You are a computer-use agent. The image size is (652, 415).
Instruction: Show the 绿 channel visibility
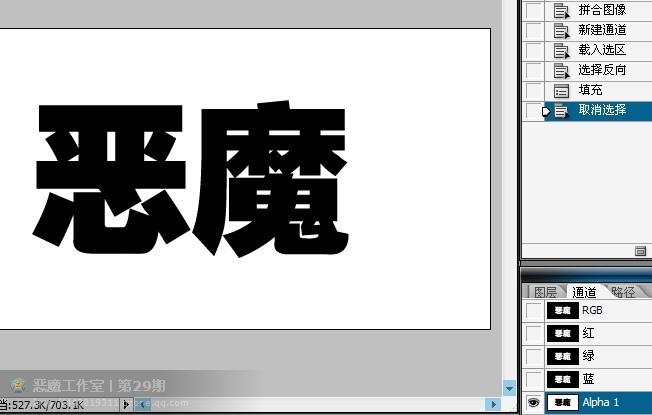[534, 356]
